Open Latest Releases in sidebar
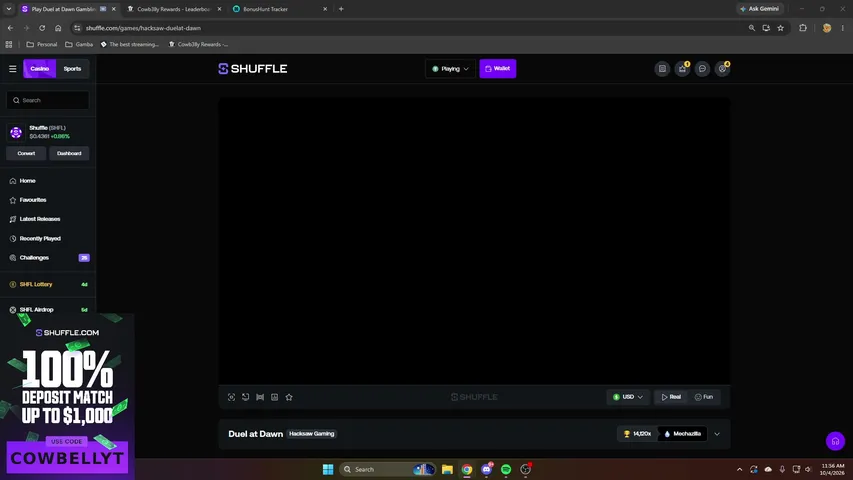 (x=40, y=219)
